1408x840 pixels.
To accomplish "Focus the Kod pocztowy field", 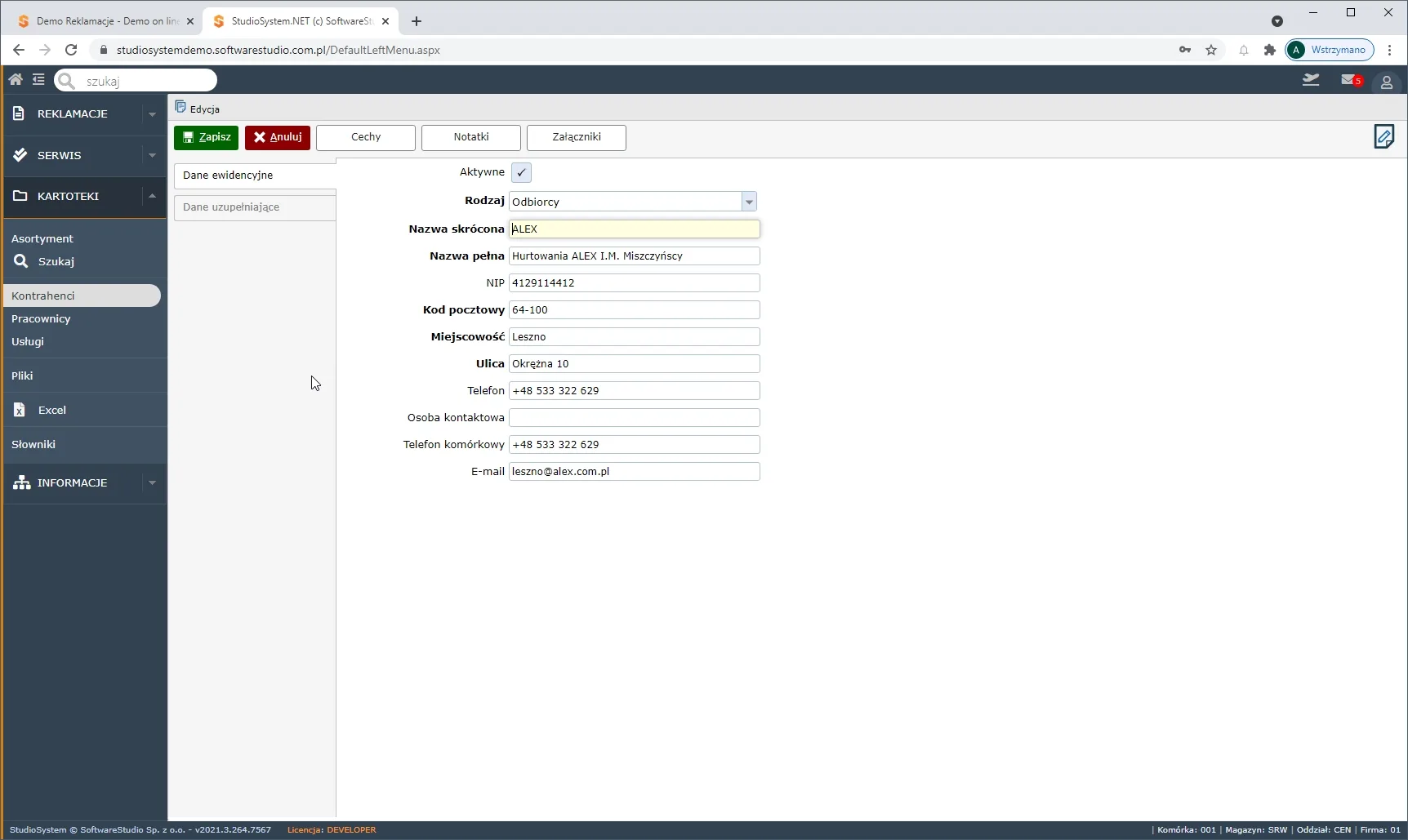I will 635,309.
